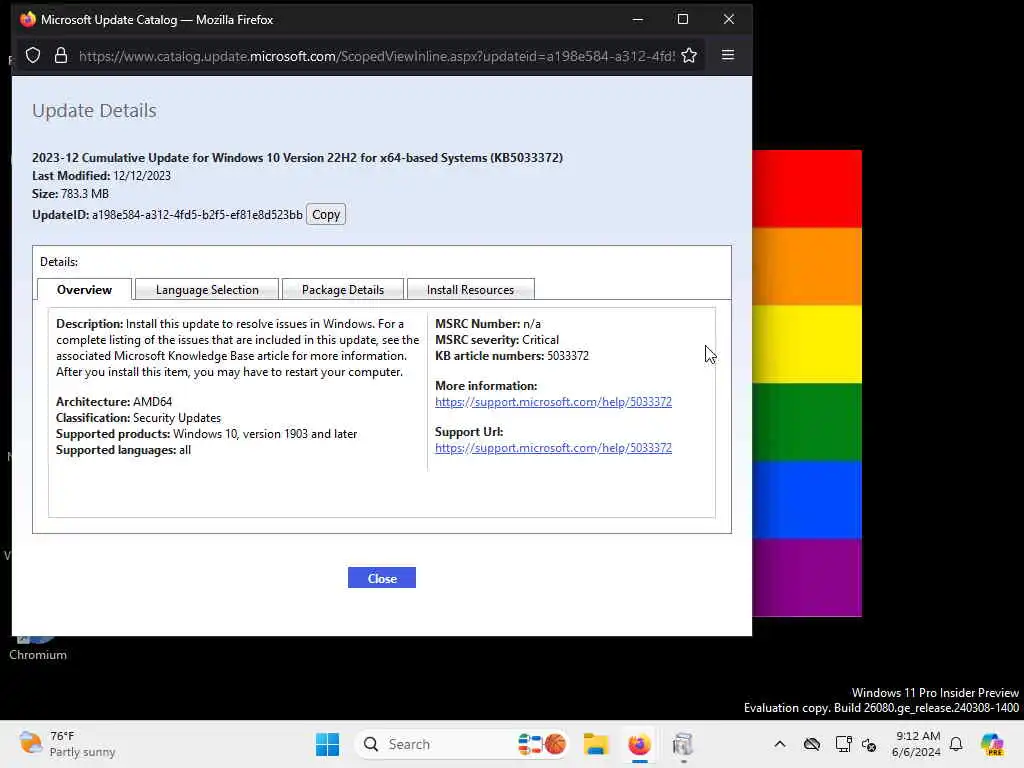The image size is (1024, 768).
Task: Click the display network tray icon
Action: tap(843, 744)
